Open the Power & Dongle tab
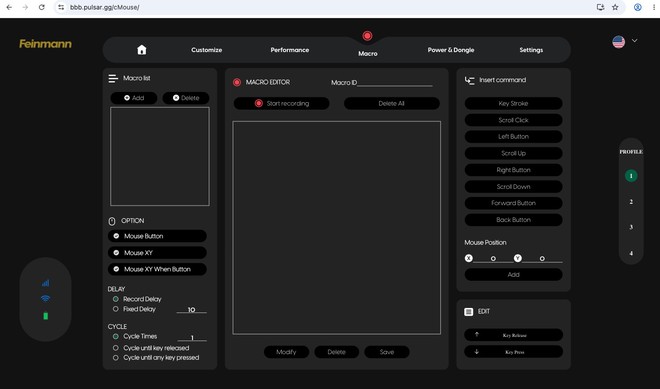660x389 pixels. 451,50
